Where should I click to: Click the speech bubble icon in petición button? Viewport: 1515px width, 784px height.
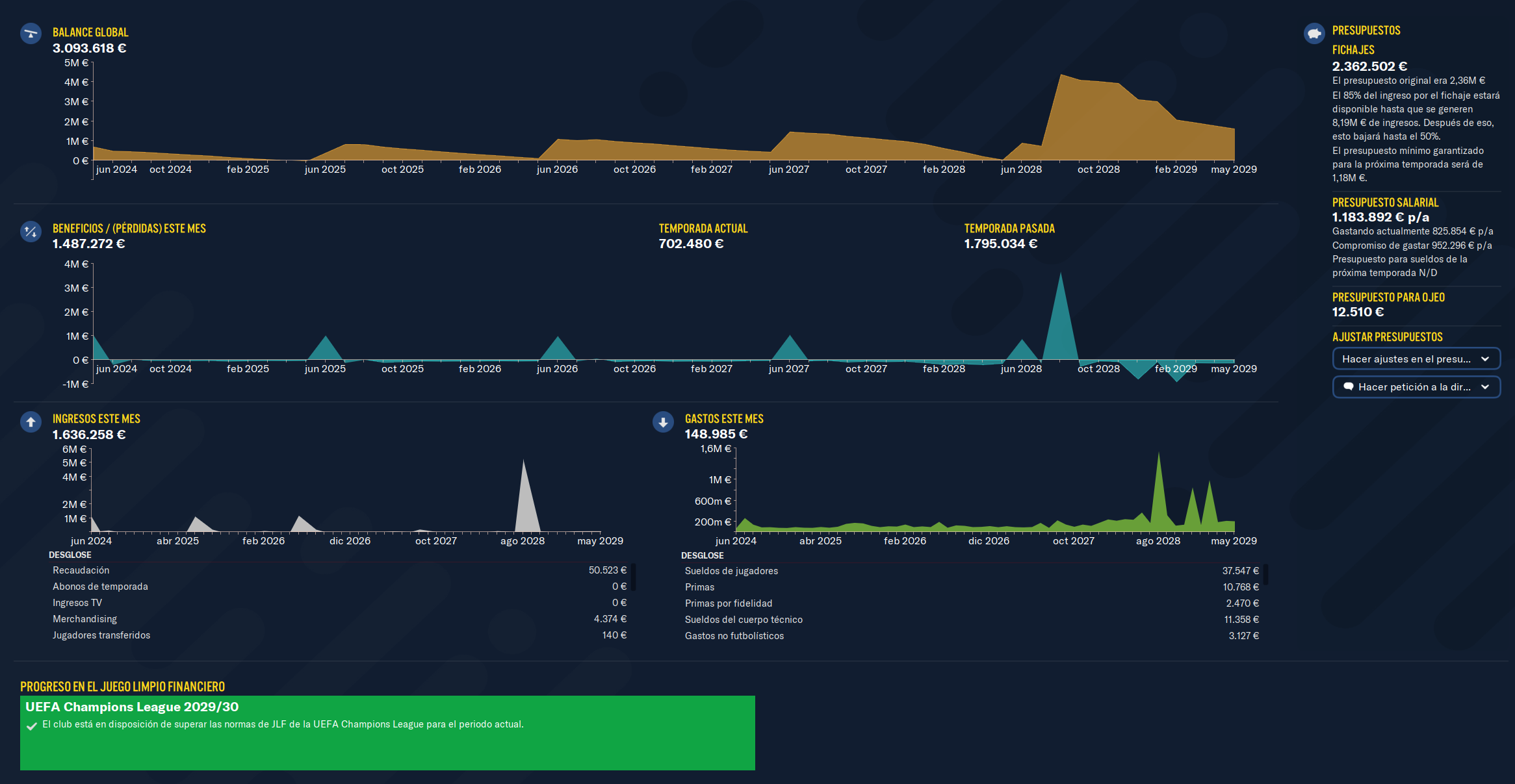1349,387
